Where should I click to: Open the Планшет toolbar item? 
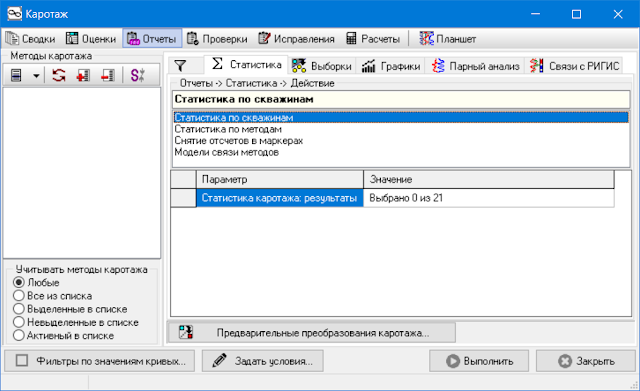448,39
